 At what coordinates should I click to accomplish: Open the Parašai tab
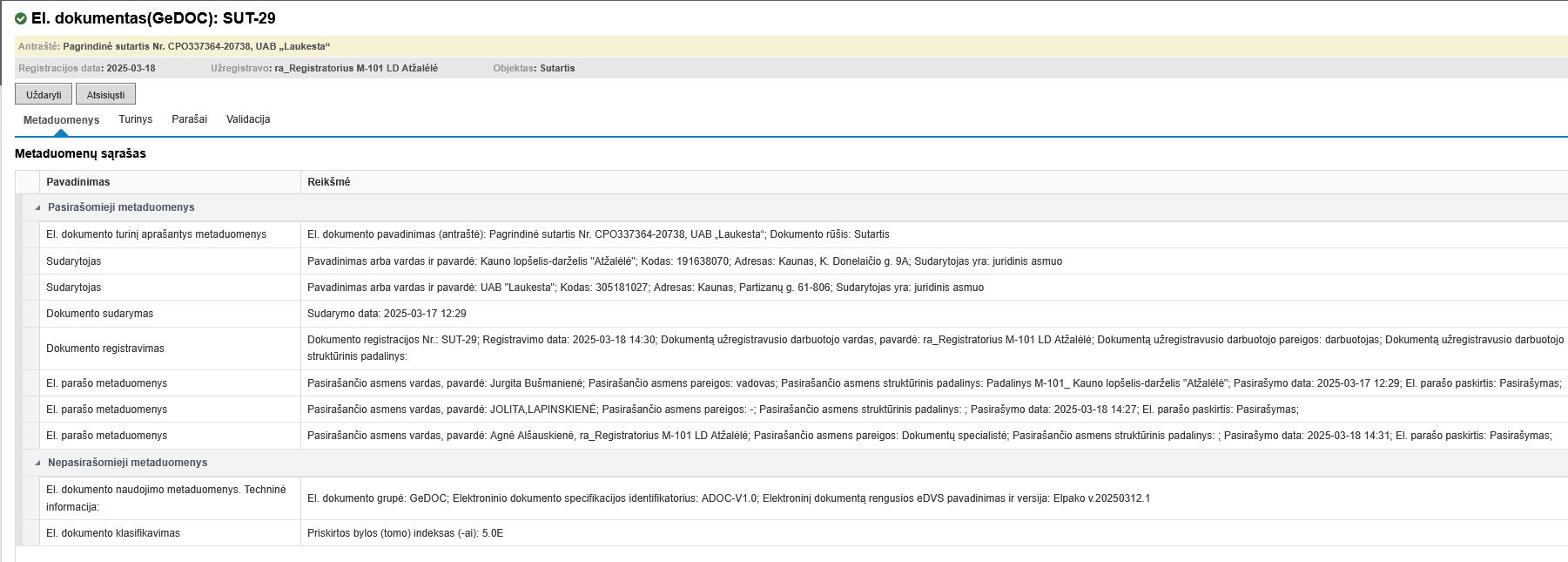click(189, 119)
